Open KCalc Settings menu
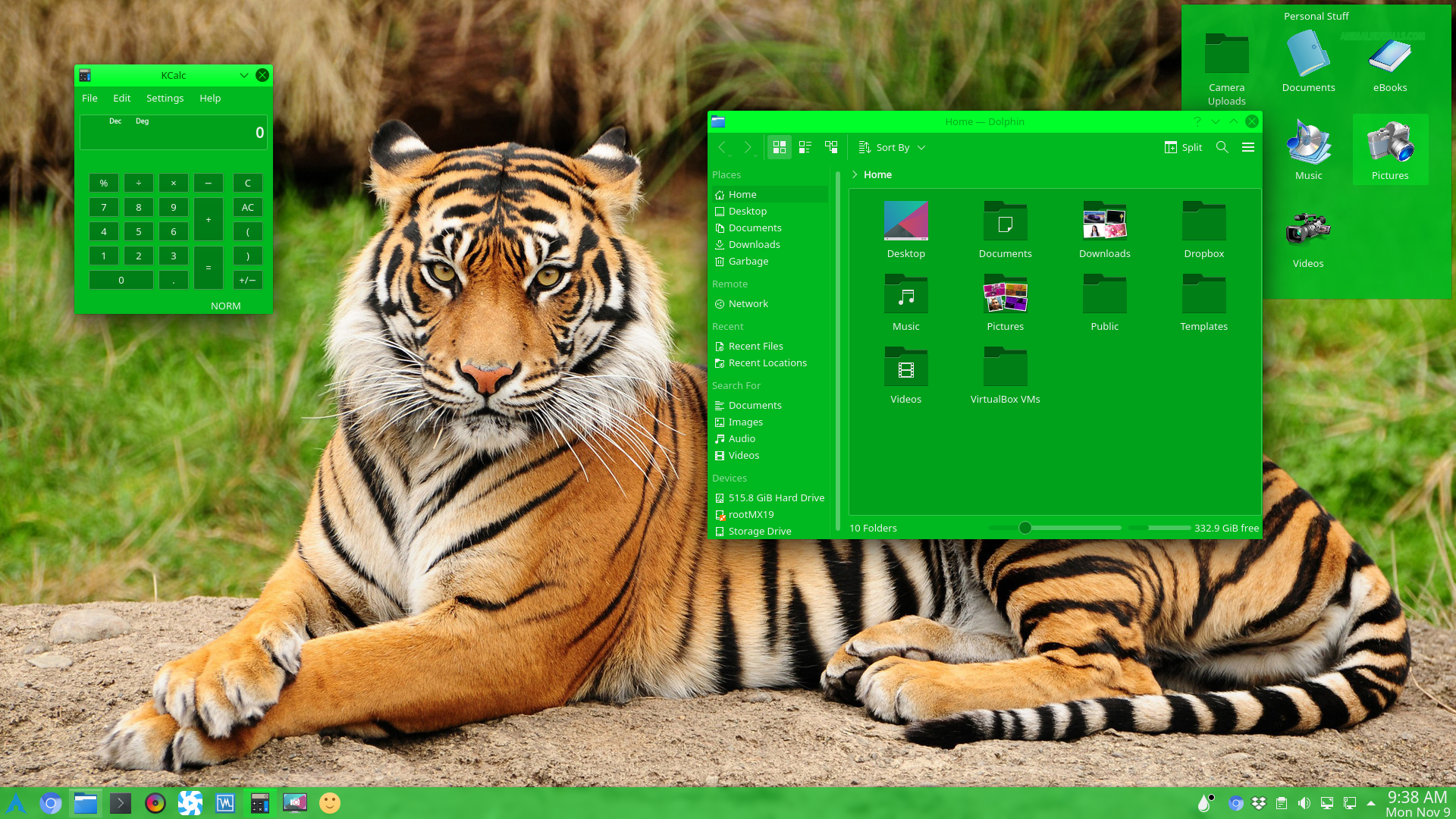Viewport: 1456px width, 819px height. [165, 99]
